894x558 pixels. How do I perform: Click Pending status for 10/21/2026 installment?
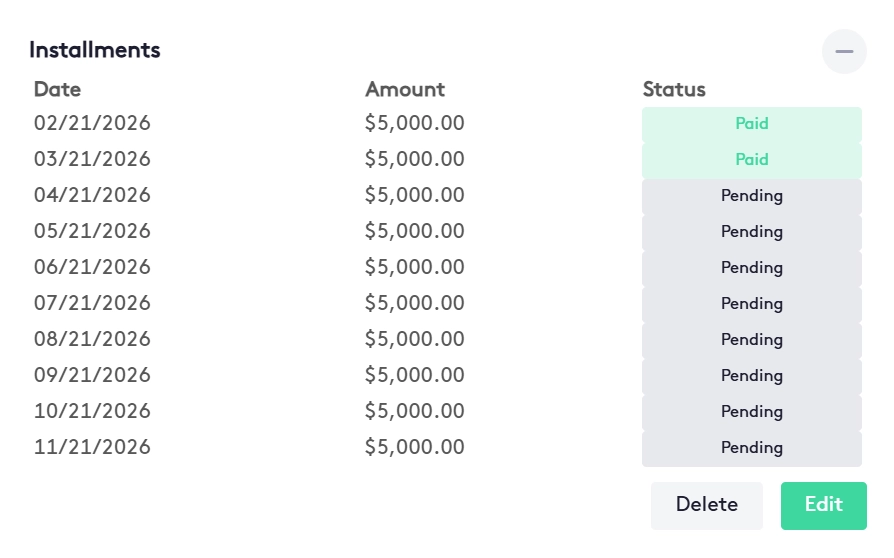click(751, 412)
